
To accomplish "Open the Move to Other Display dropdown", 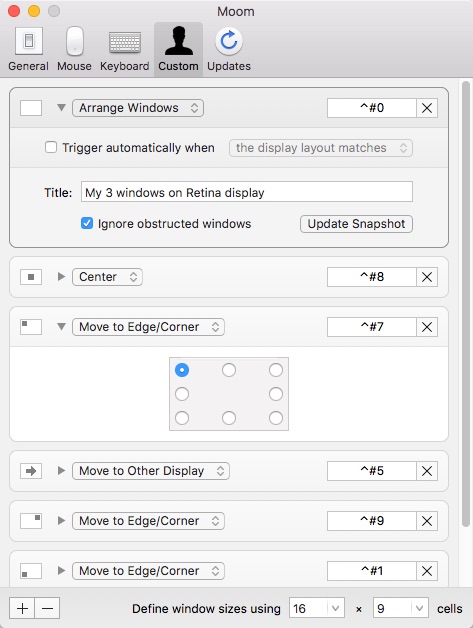I will (x=151, y=471).
